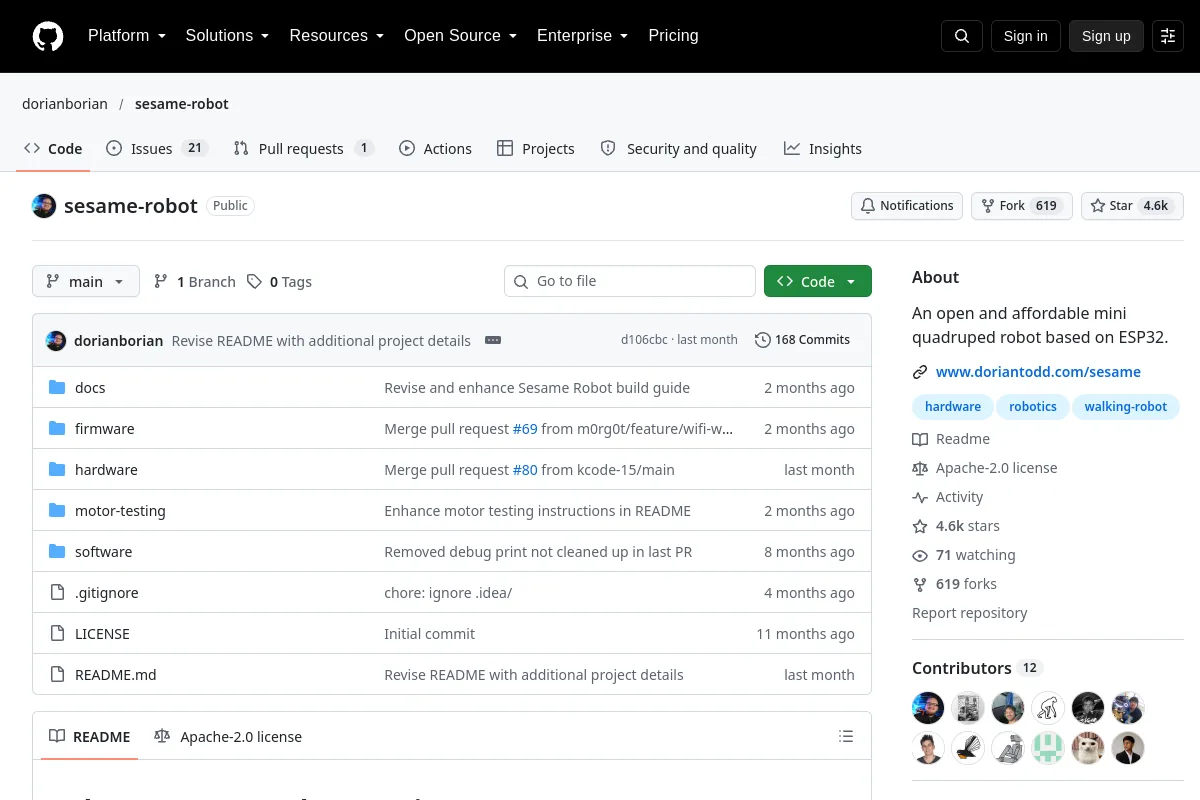Open the Contributors 12 heading link

pyautogui.click(x=977, y=668)
